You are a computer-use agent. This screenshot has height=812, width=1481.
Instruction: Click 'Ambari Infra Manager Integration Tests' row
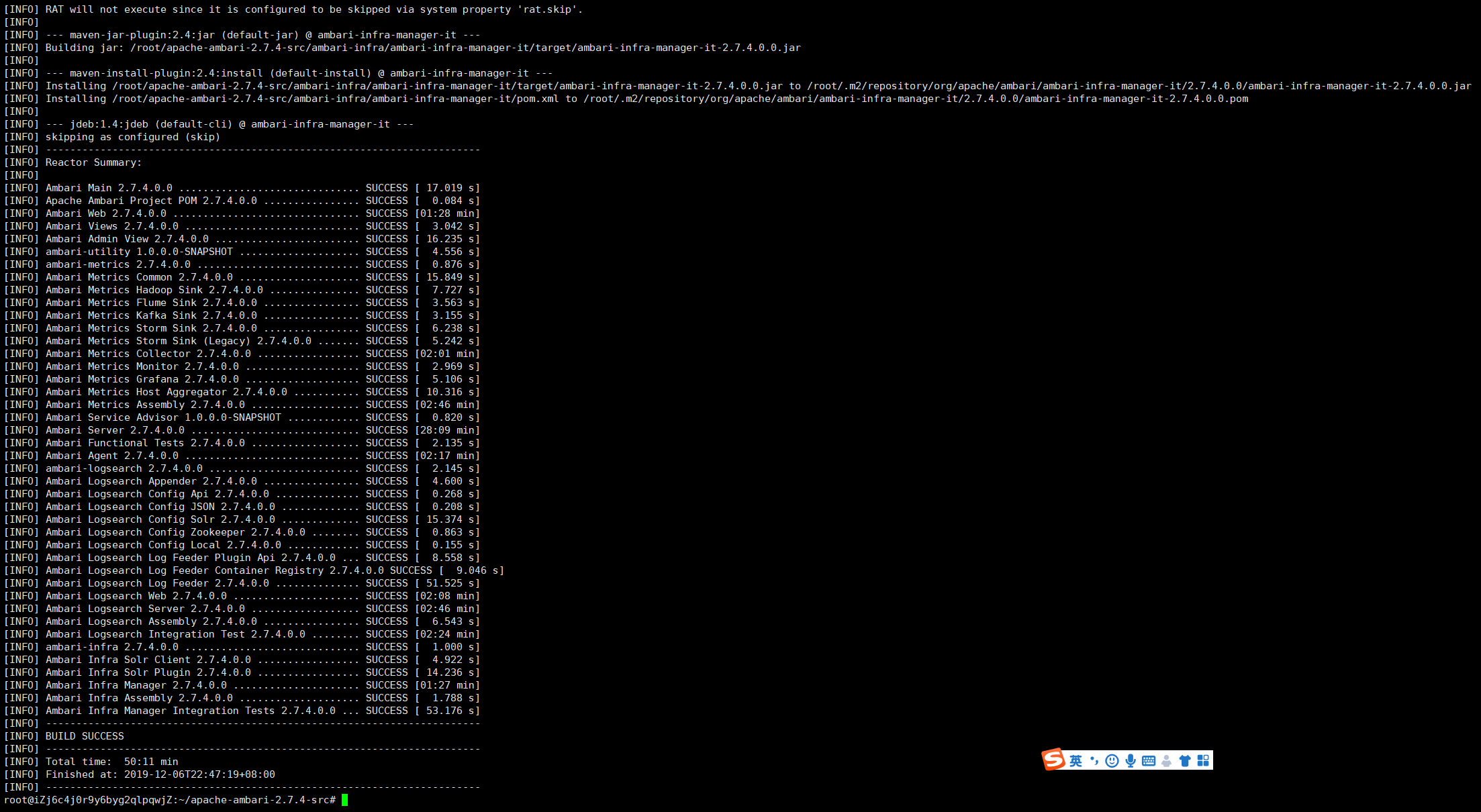pos(242,711)
